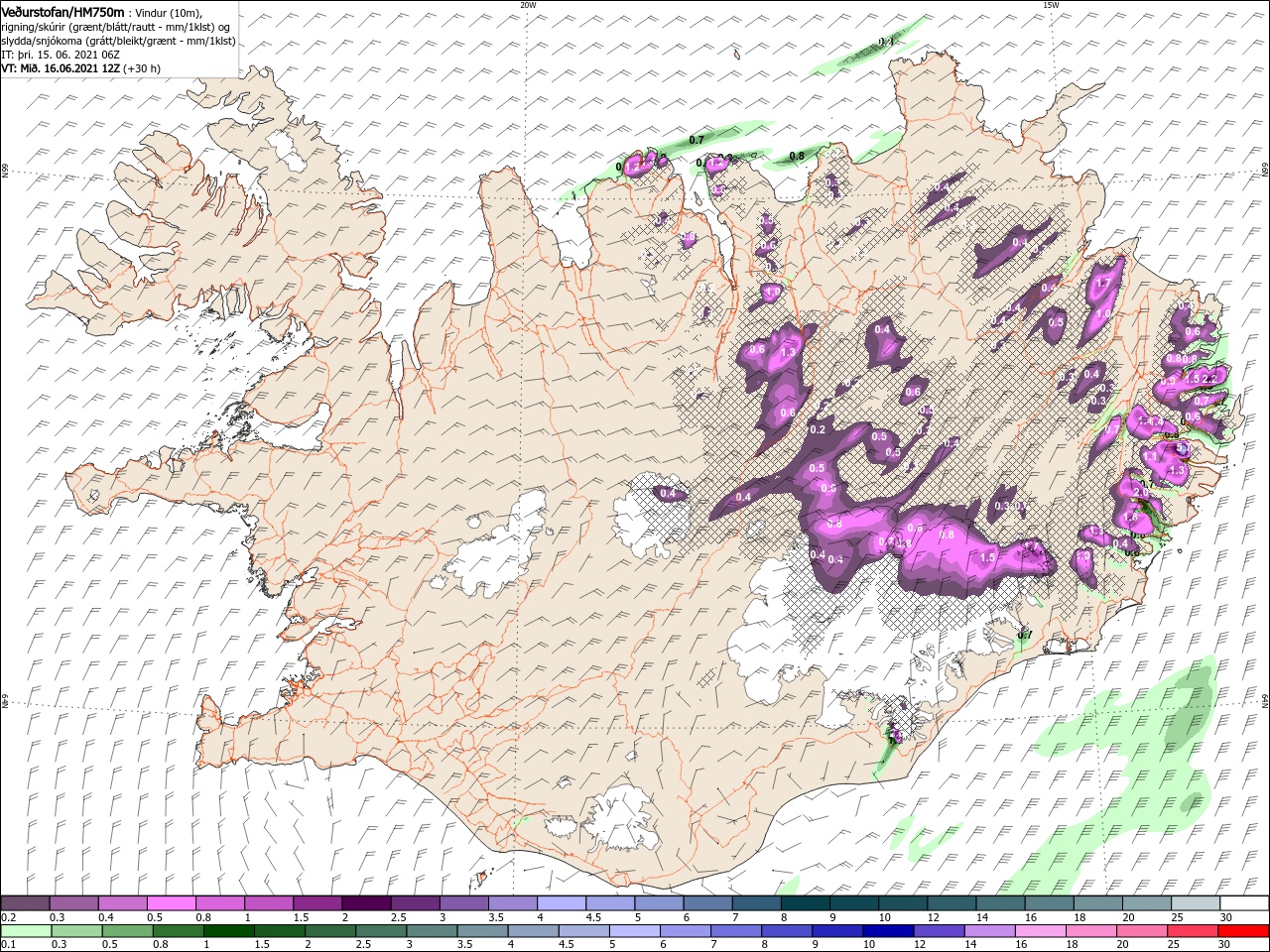Screen dimensions: 1270x952
Task: Click the 'Veðurstofan/HM750m' title text
Action: tap(63, 11)
